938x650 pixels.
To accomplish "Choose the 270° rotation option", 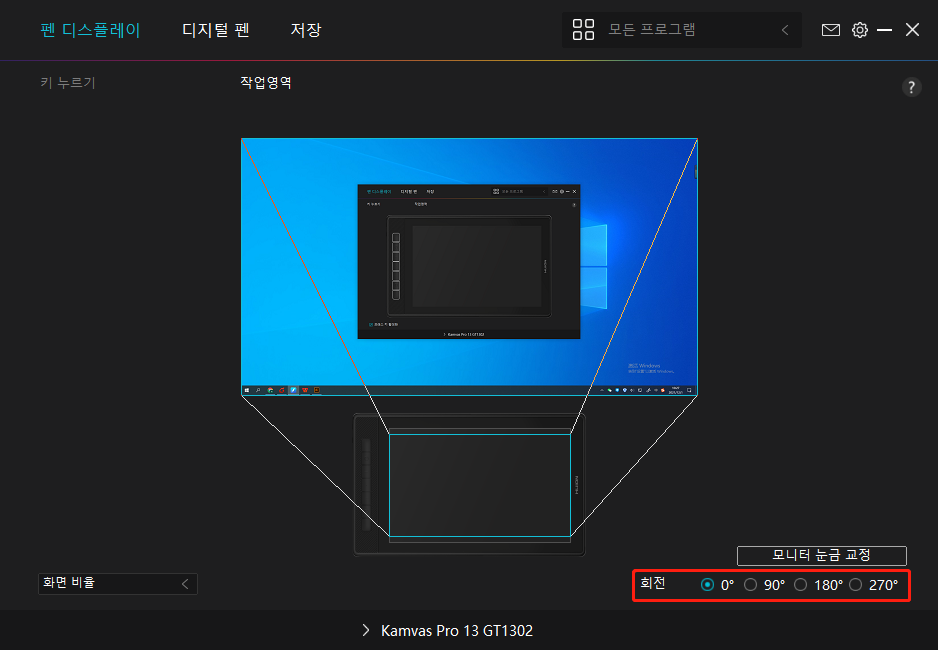I will [x=856, y=585].
